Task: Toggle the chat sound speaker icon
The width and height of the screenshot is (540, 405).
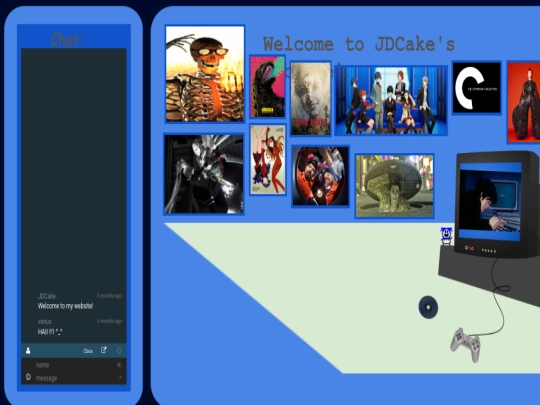Action: tap(119, 365)
